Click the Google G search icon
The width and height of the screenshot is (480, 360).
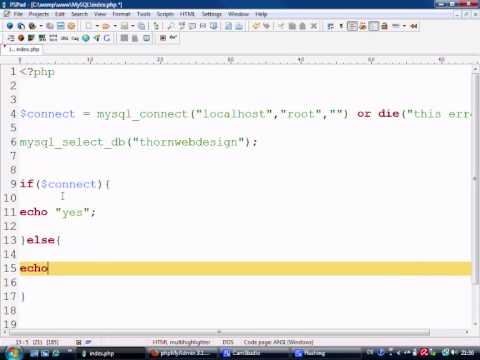(107, 38)
